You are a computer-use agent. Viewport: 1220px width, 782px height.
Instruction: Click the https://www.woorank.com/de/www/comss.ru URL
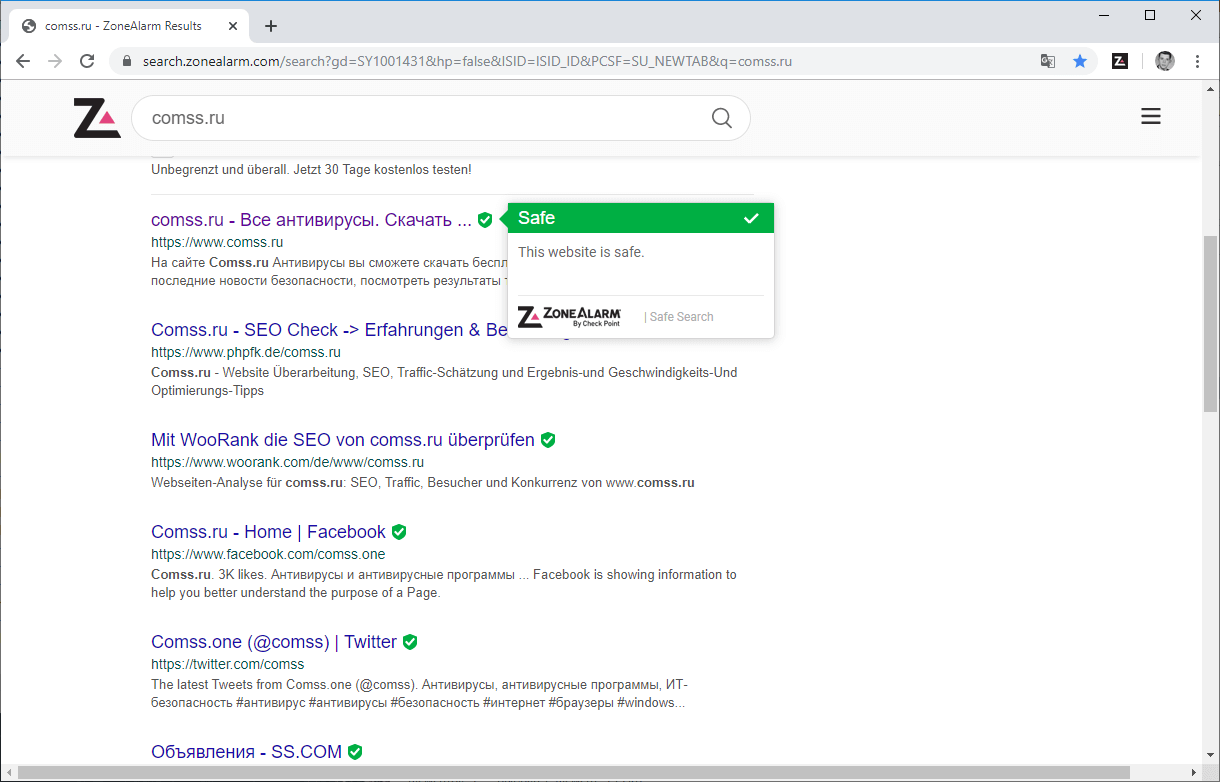[x=287, y=462]
